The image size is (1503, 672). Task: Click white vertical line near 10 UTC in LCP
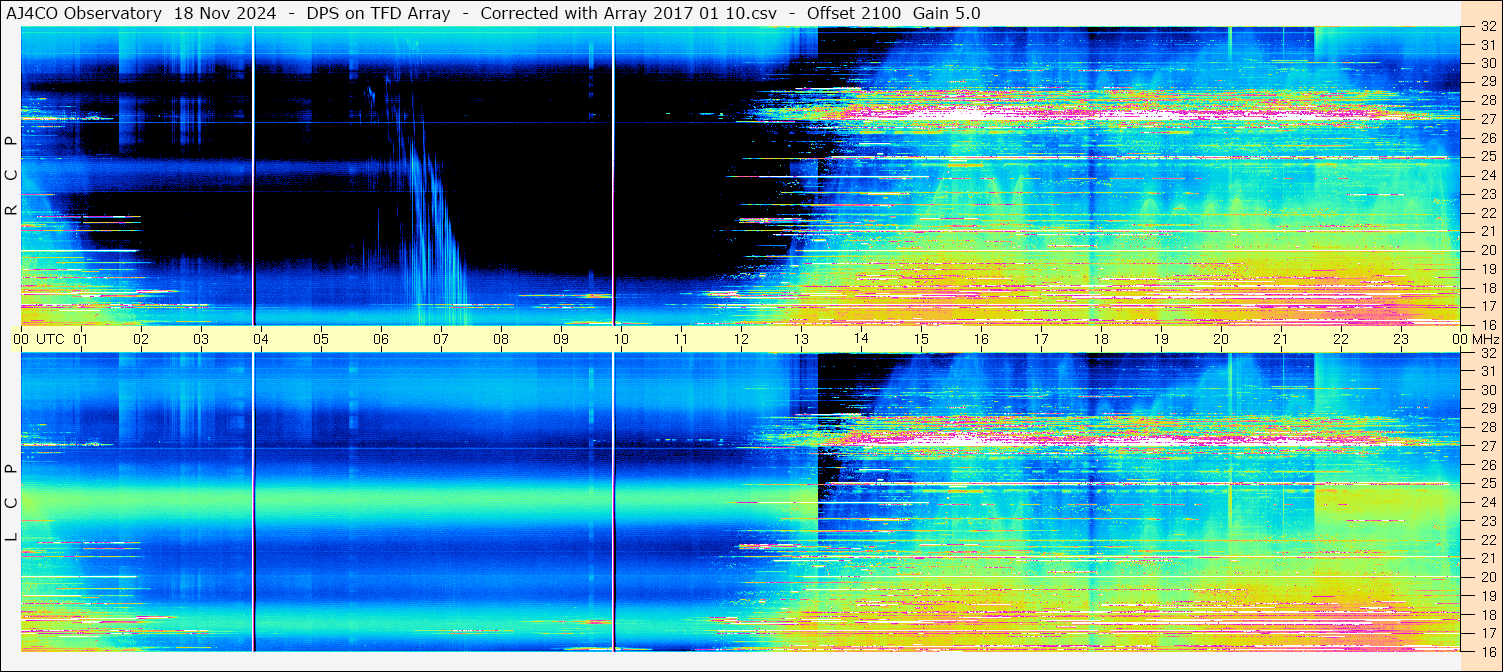pos(613,503)
